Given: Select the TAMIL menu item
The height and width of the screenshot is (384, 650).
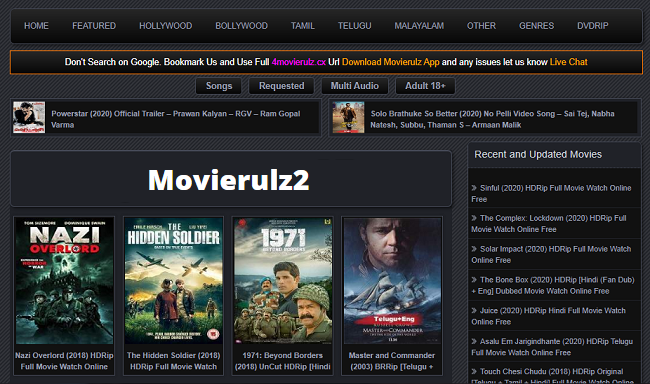Looking at the screenshot, I should 303,26.
